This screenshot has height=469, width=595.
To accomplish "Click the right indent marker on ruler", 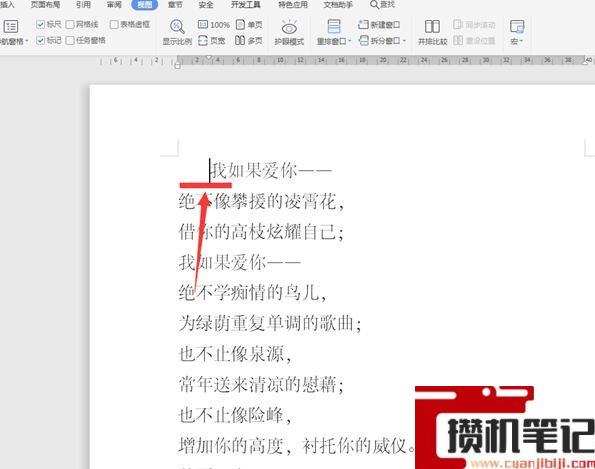I will click(586, 62).
